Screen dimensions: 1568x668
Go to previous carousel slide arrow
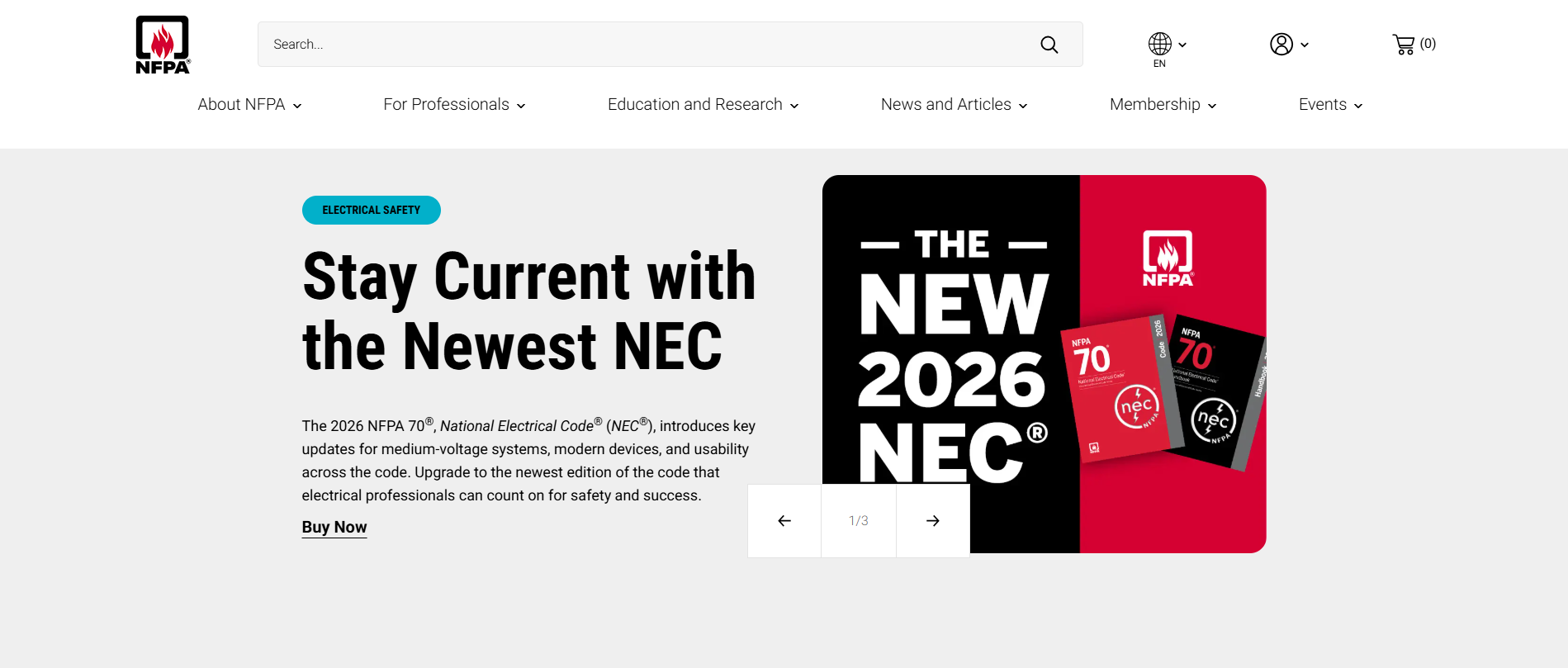pyautogui.click(x=784, y=521)
